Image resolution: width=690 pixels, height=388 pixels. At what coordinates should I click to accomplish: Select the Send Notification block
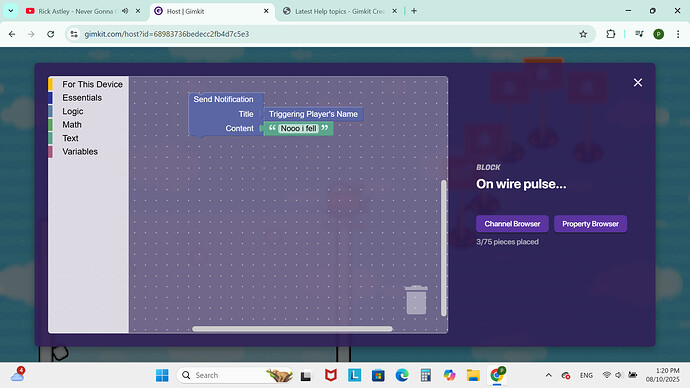[223, 99]
